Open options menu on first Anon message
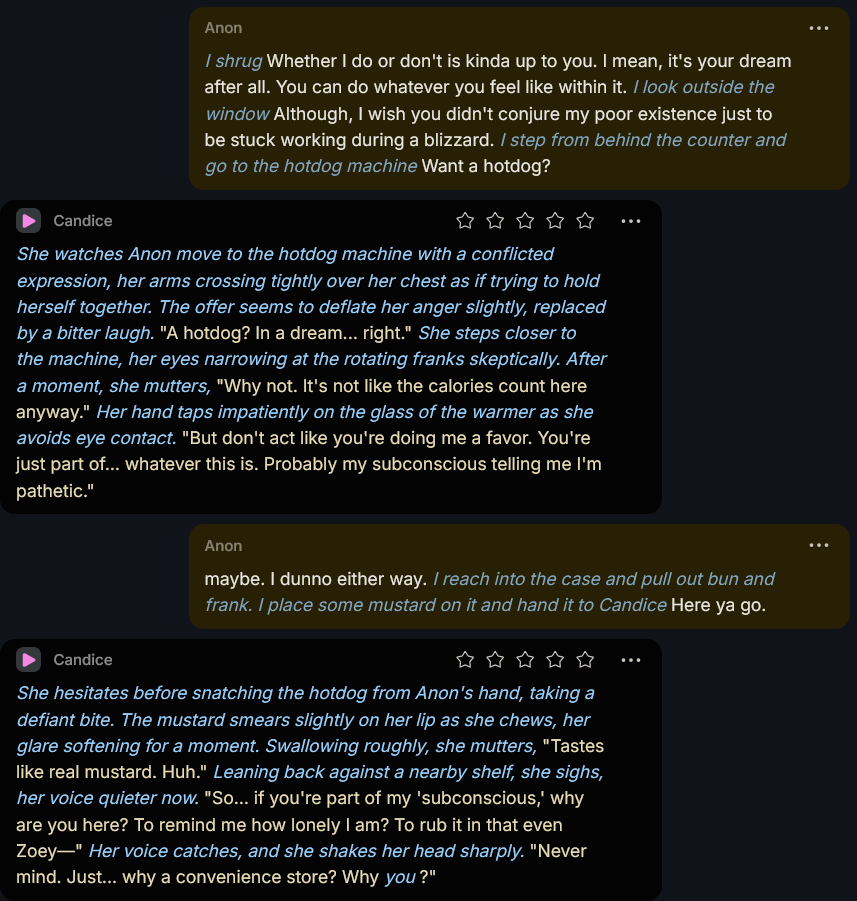857x901 pixels. [818, 28]
